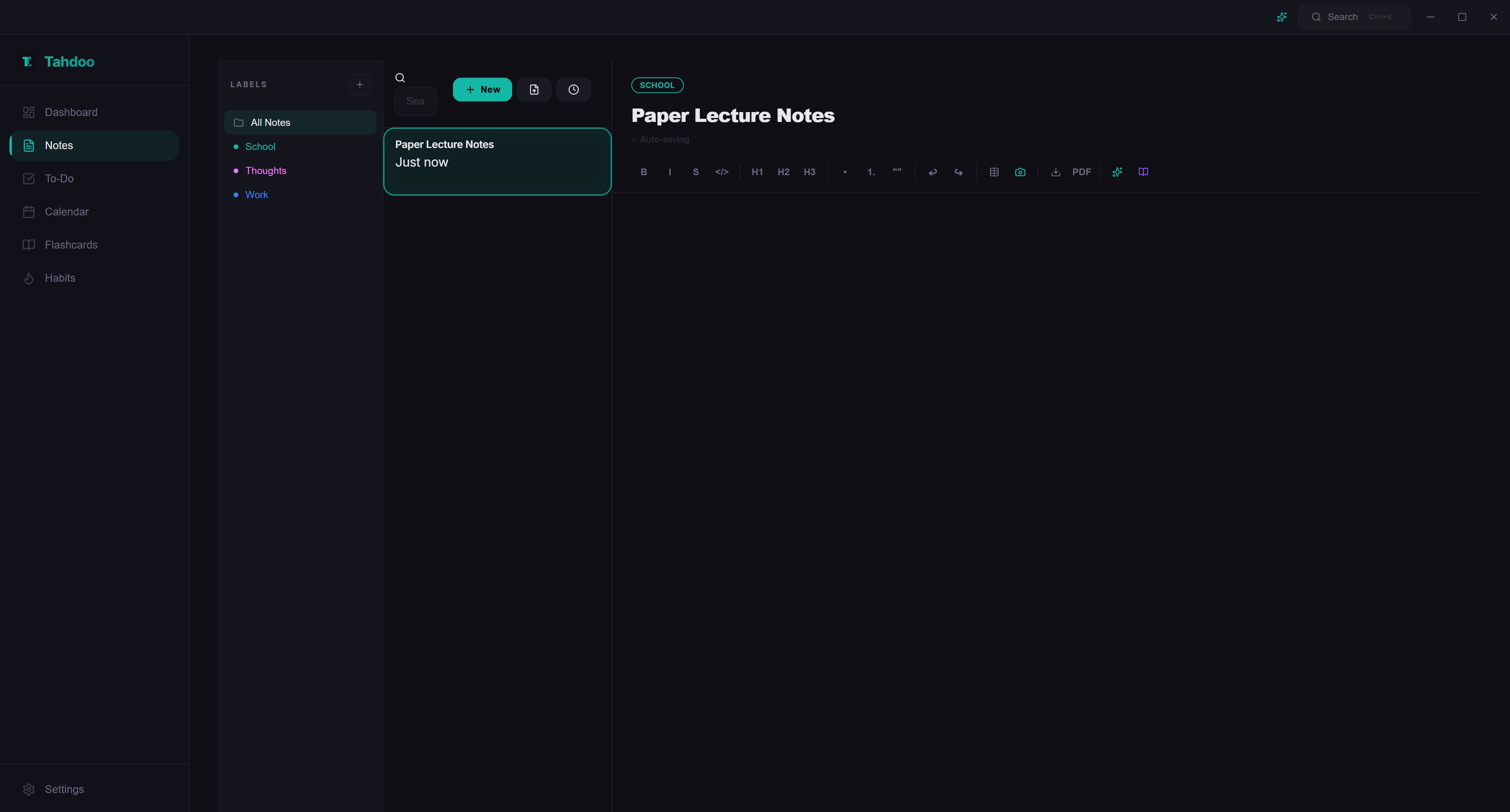Click the clock icon button above the notes list
The image size is (1510, 812).
[x=573, y=90]
